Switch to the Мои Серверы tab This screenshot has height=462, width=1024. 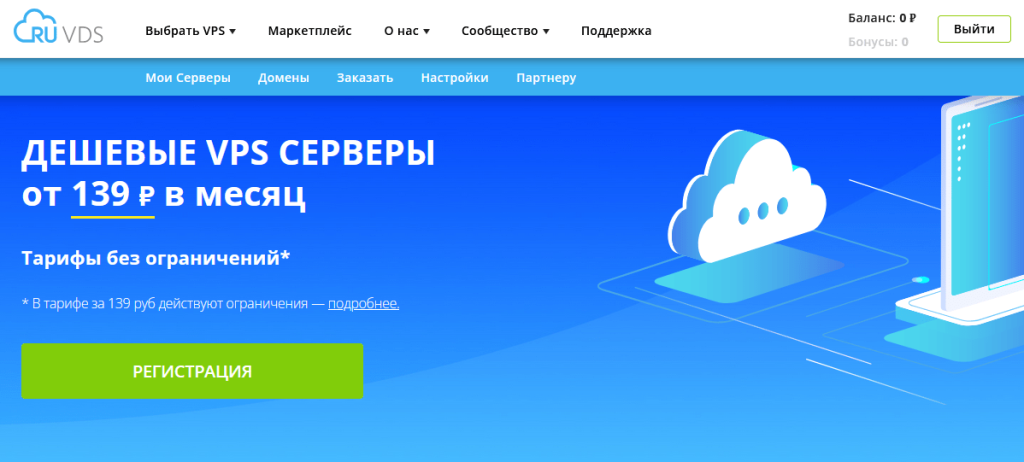pos(188,78)
